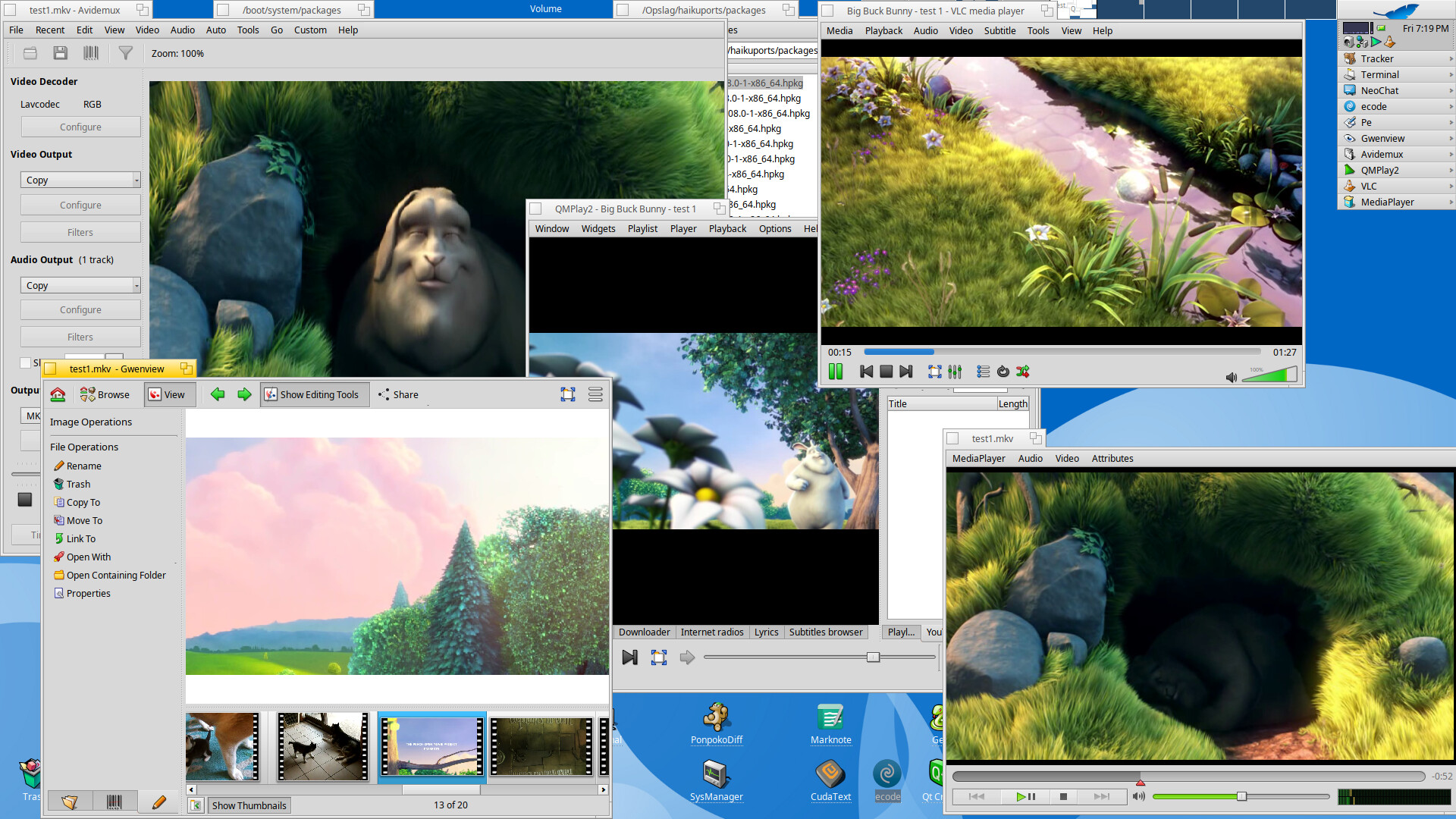
Task: Click Gwenview fullscreen icon
Action: 568,394
